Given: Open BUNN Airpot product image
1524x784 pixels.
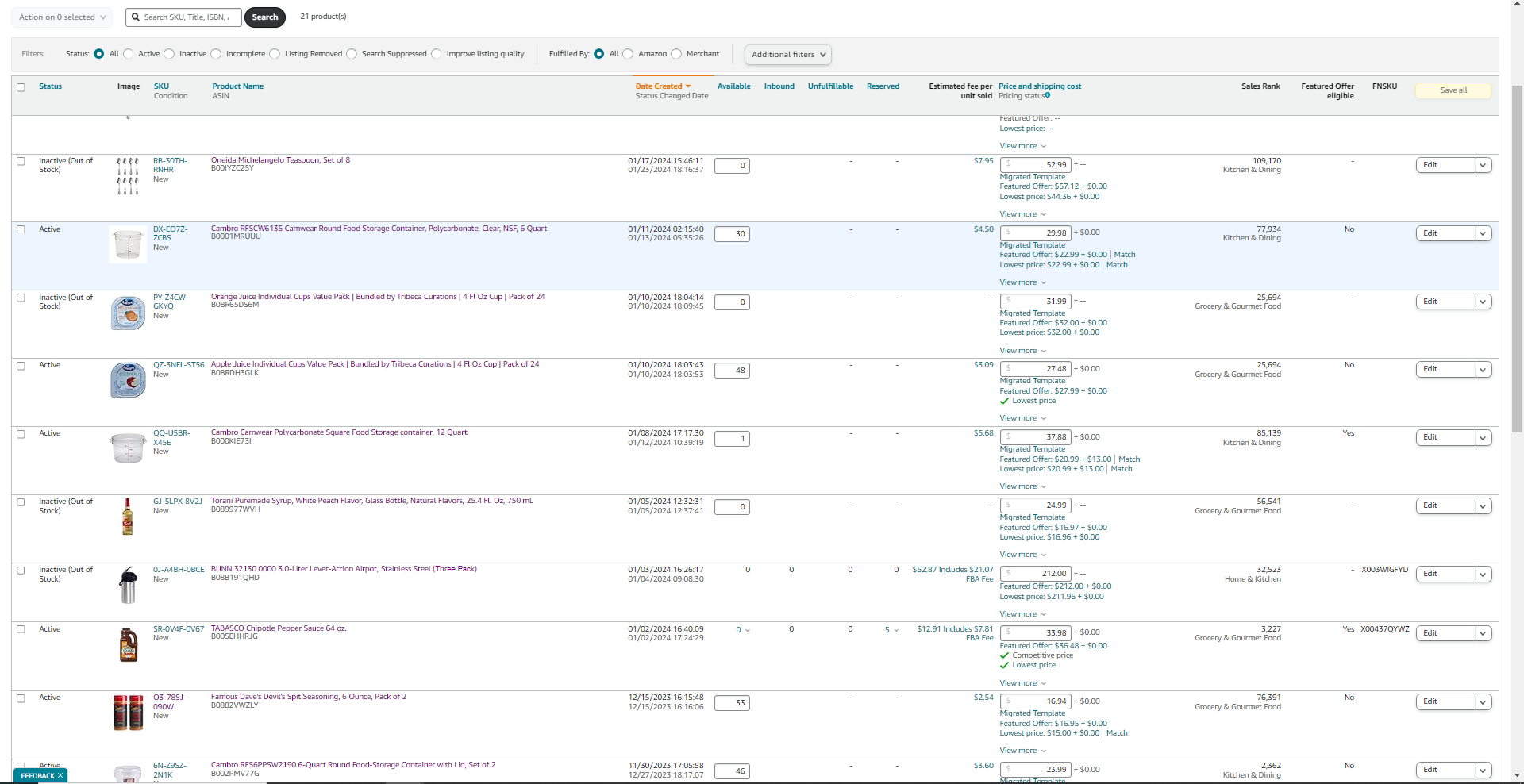Looking at the screenshot, I should [128, 586].
